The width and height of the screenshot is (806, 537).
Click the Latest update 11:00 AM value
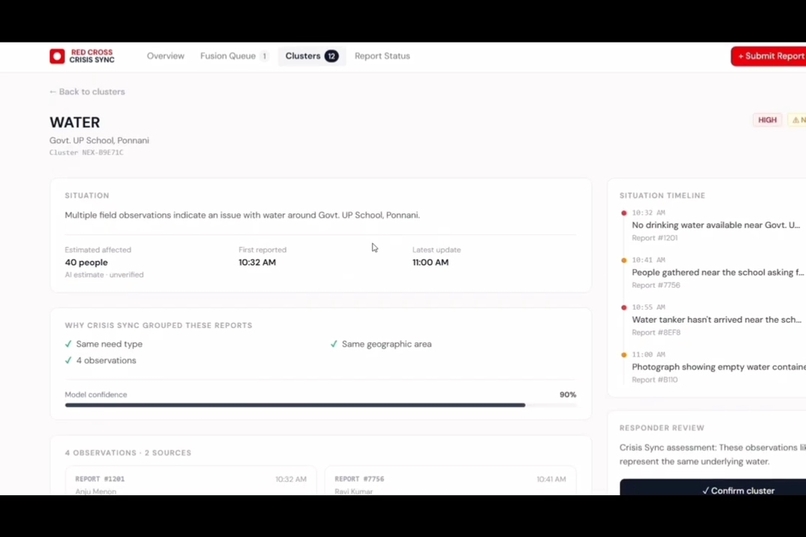point(430,262)
